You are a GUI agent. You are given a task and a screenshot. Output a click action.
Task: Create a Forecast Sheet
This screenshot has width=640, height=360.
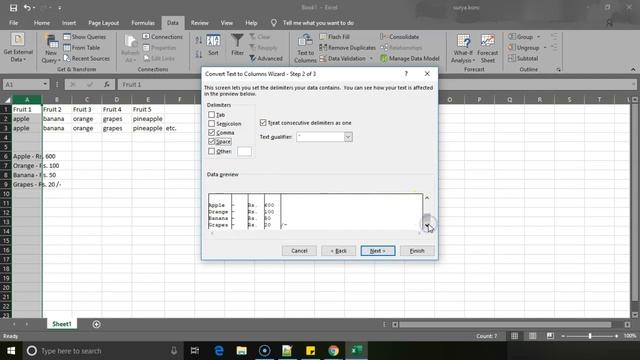coord(487,49)
